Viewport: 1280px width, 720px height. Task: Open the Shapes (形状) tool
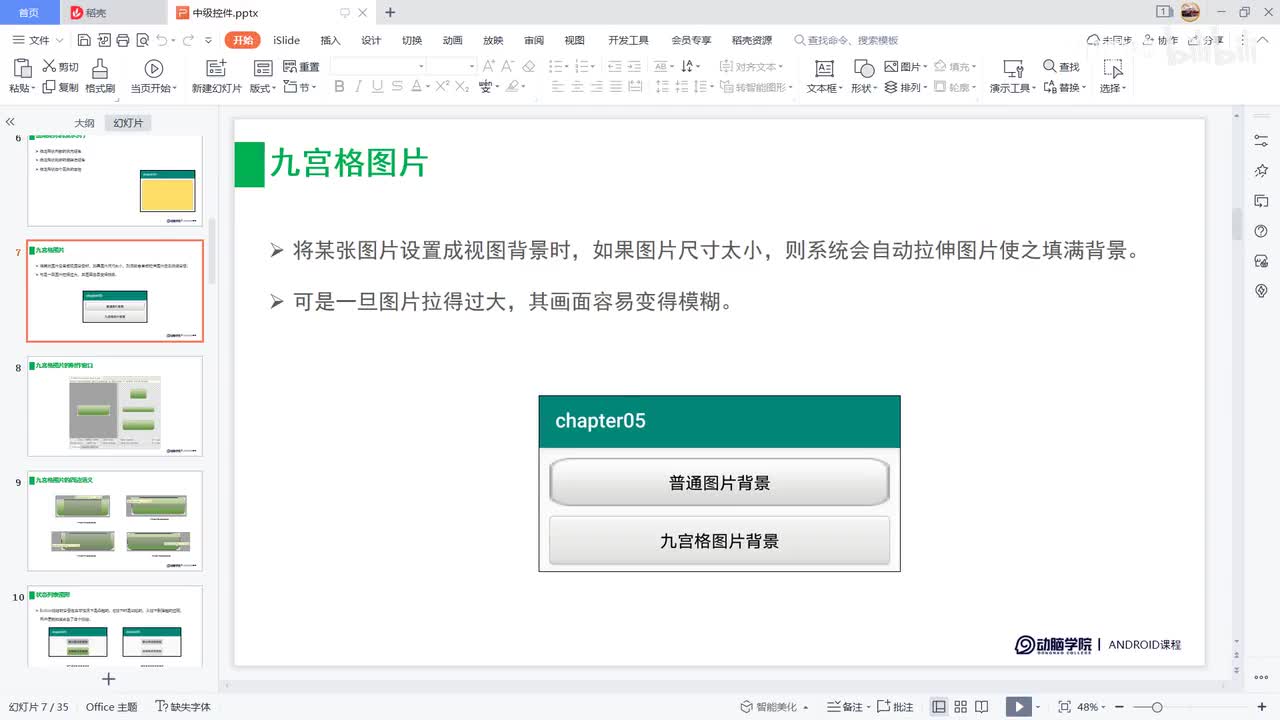click(863, 76)
